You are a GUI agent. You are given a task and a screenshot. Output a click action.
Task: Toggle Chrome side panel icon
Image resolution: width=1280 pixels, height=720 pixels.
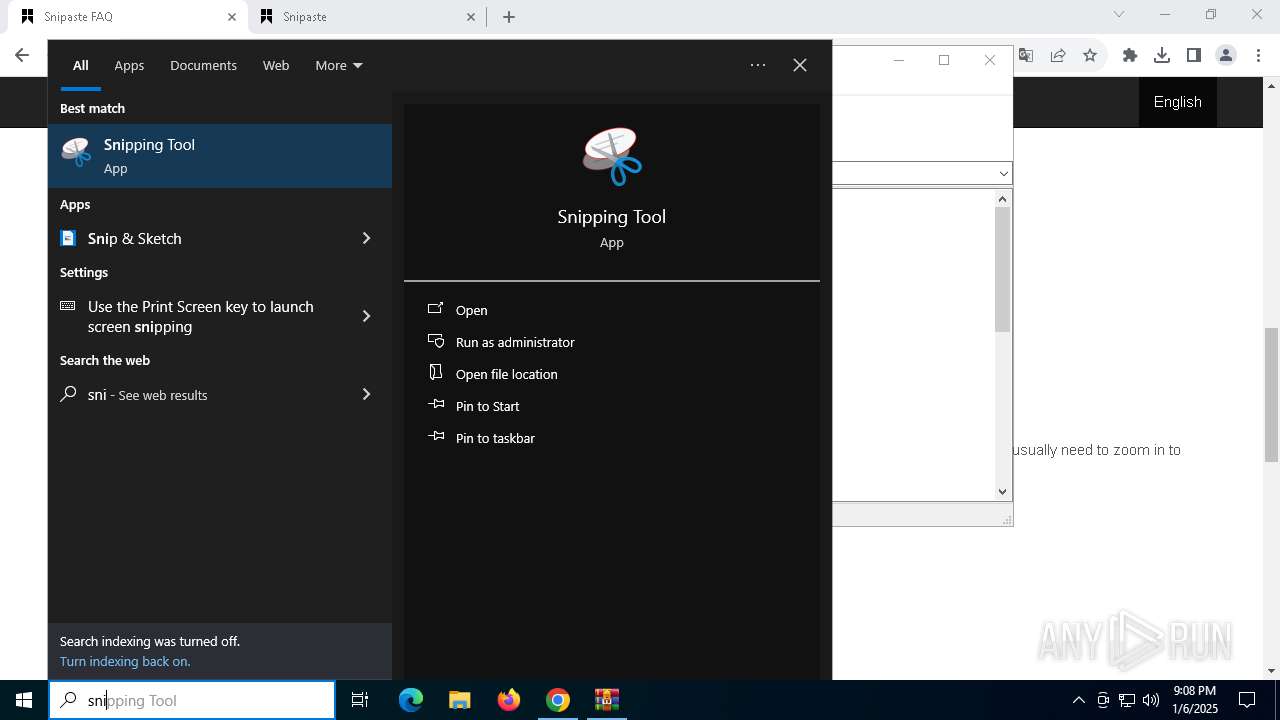click(x=1194, y=55)
